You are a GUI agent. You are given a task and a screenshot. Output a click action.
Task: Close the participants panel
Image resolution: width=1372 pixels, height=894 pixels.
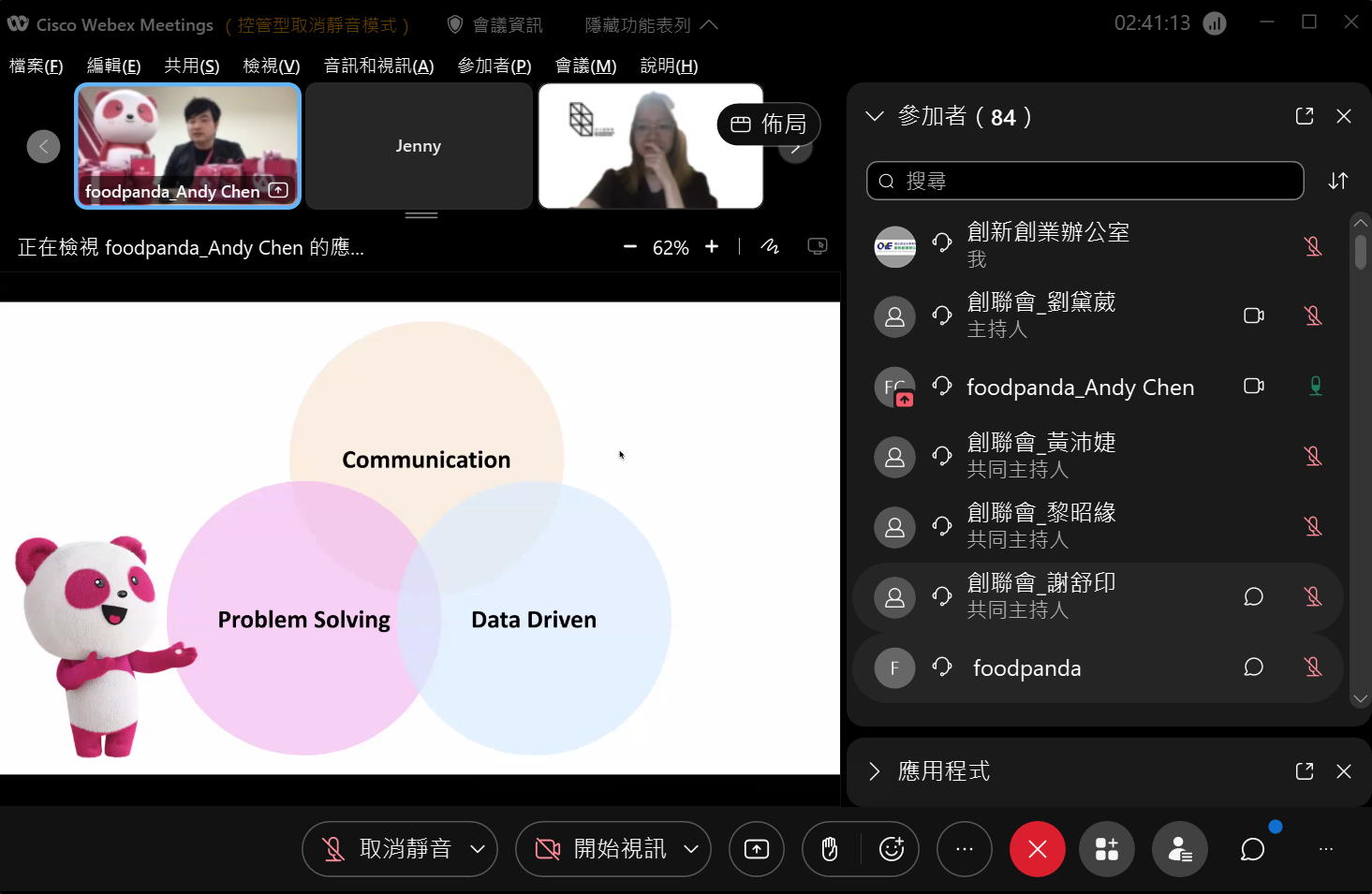point(1344,116)
